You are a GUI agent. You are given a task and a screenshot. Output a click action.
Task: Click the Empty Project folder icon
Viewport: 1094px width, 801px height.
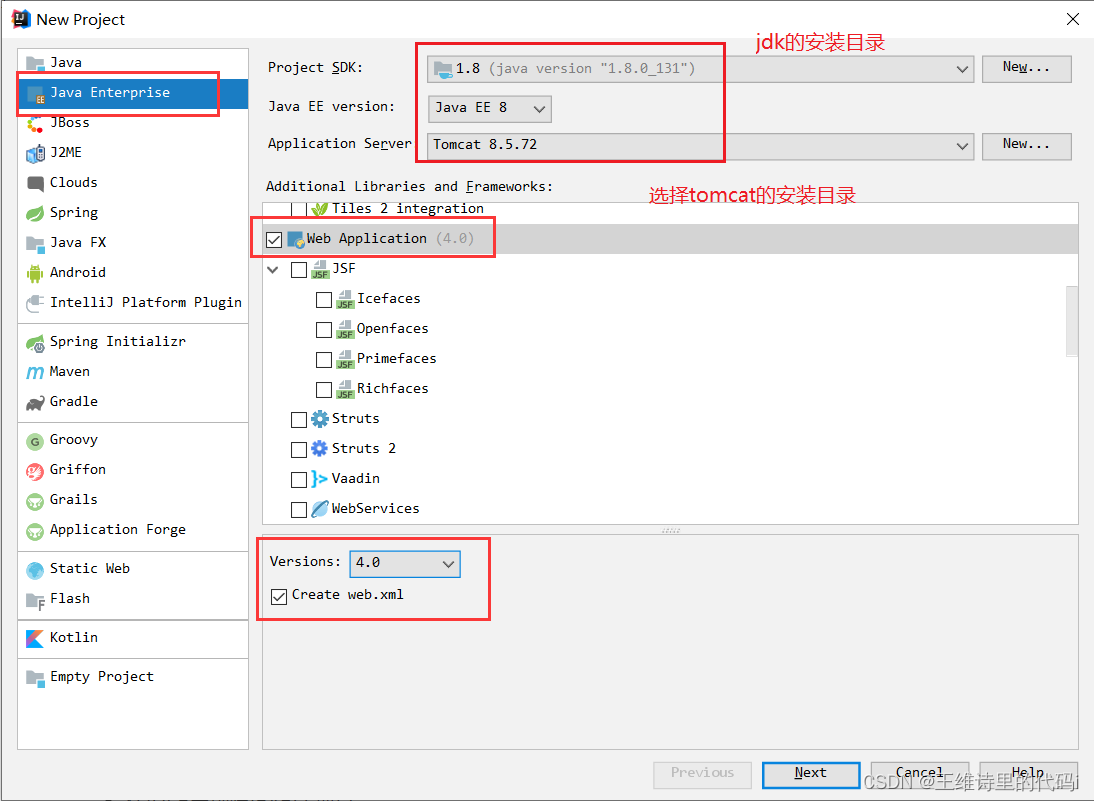[35, 677]
